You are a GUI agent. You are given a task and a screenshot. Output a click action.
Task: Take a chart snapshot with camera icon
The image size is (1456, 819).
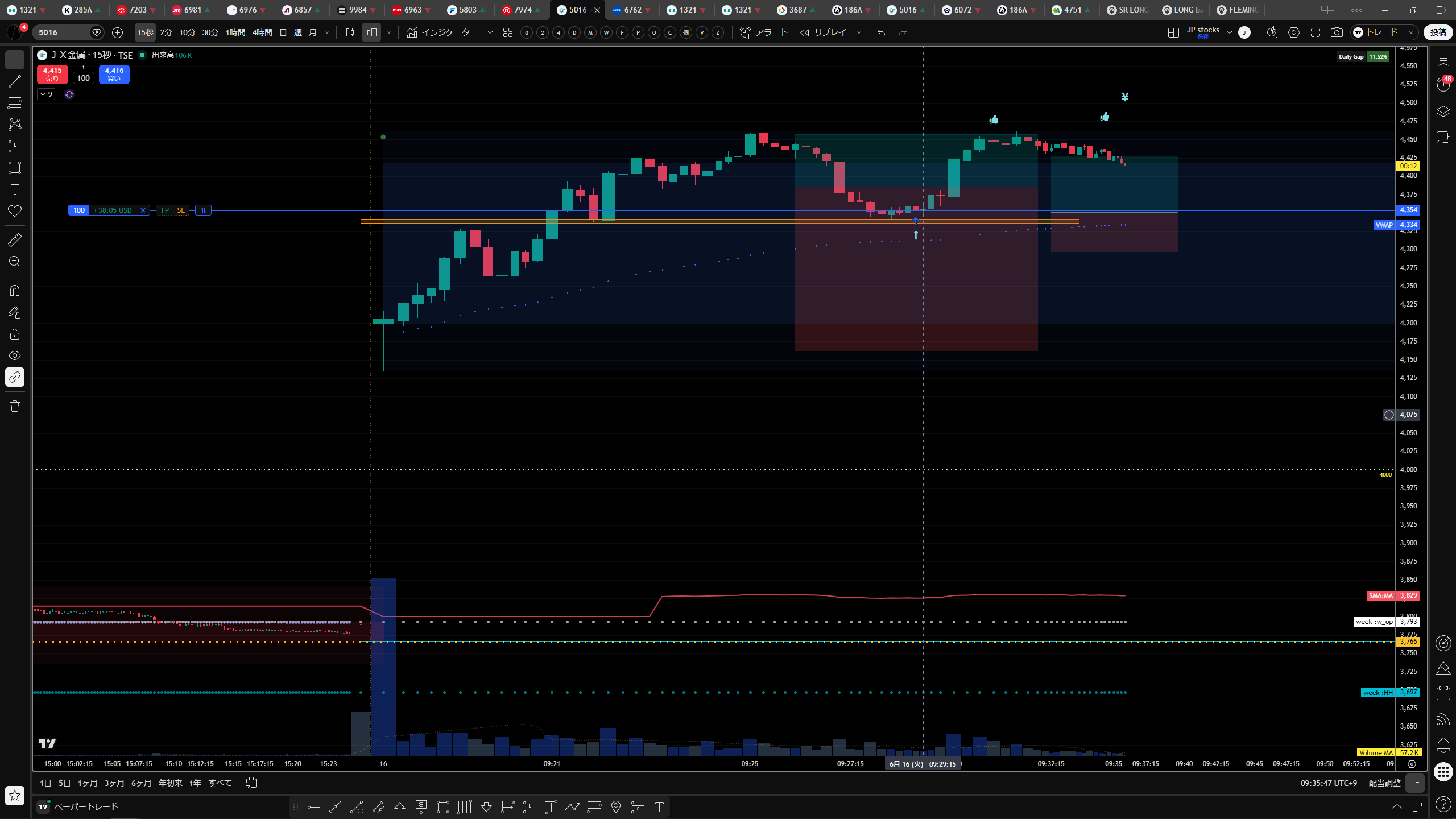coord(1337,32)
